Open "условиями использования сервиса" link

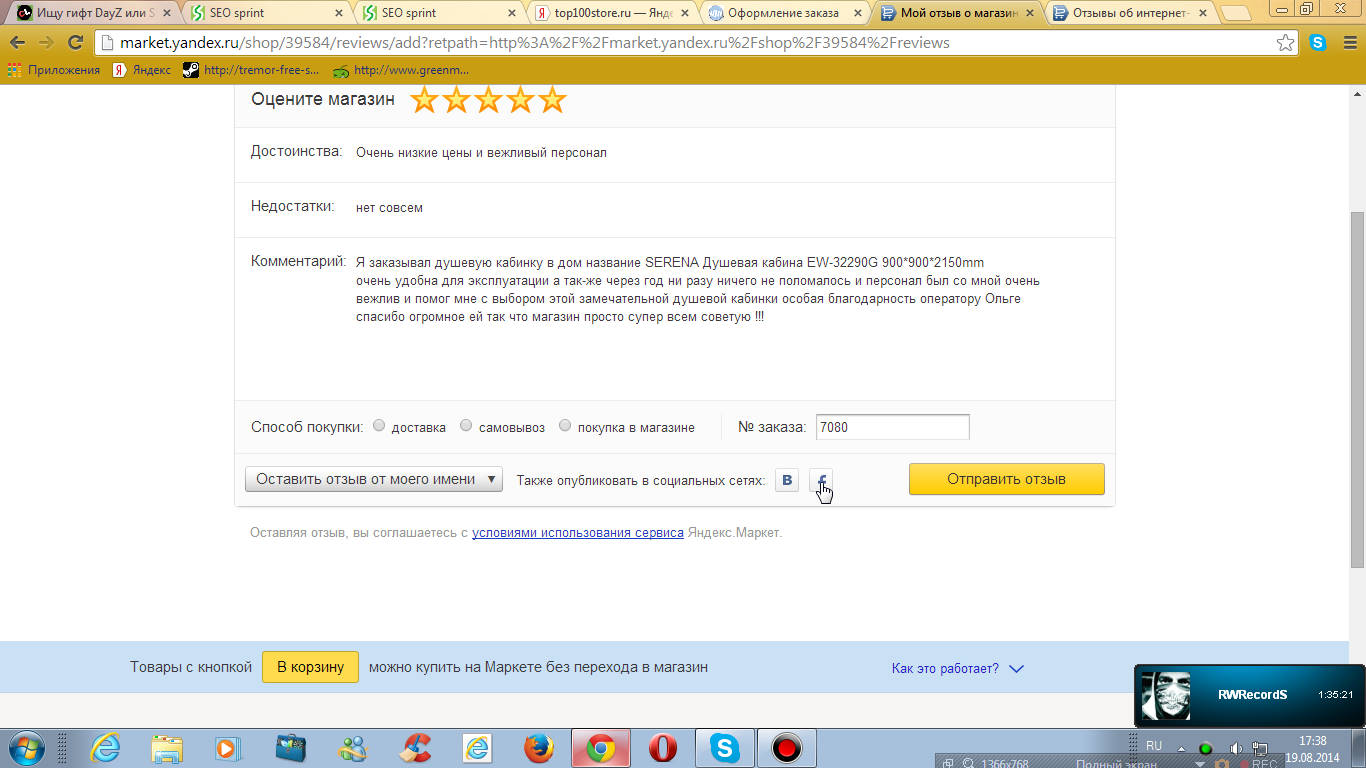[x=578, y=533]
